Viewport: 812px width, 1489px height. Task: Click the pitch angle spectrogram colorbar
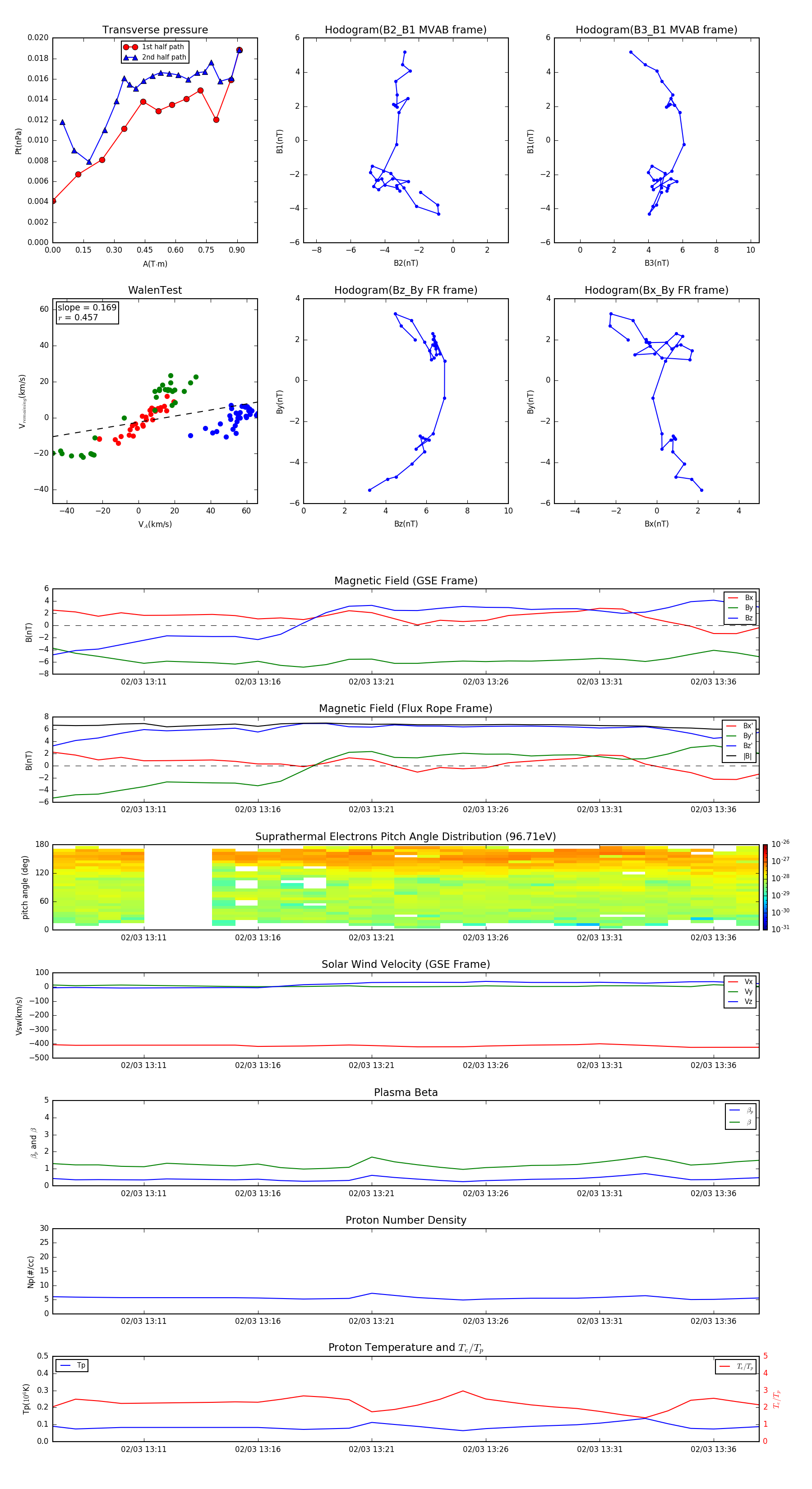765,887
